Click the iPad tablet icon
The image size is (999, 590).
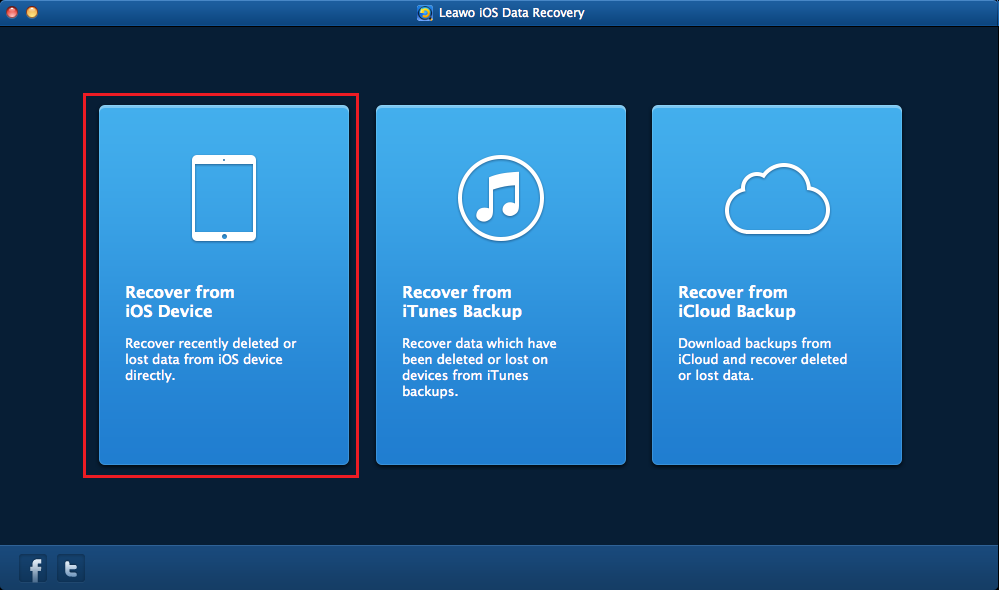click(x=224, y=198)
